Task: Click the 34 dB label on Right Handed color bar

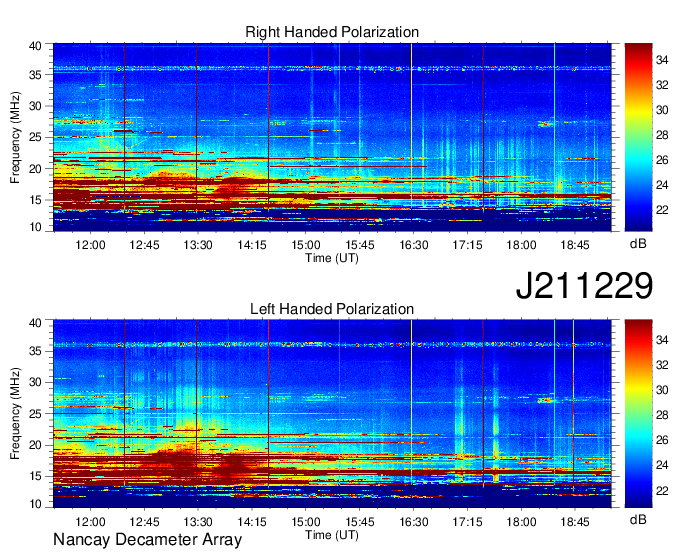Action: pos(662,60)
